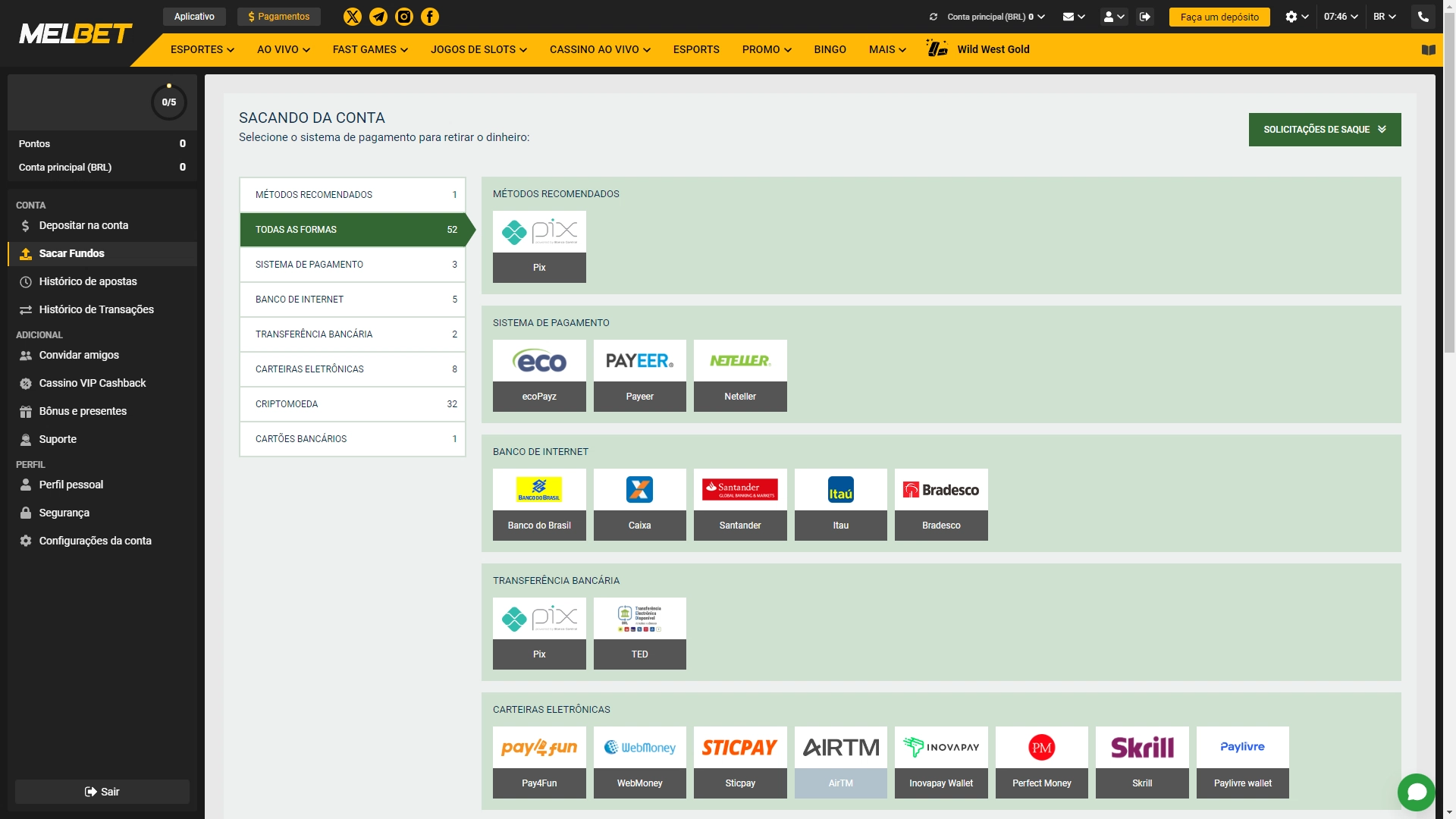Switch to Cartões Bancários category
1456x819 pixels.
[x=353, y=439]
